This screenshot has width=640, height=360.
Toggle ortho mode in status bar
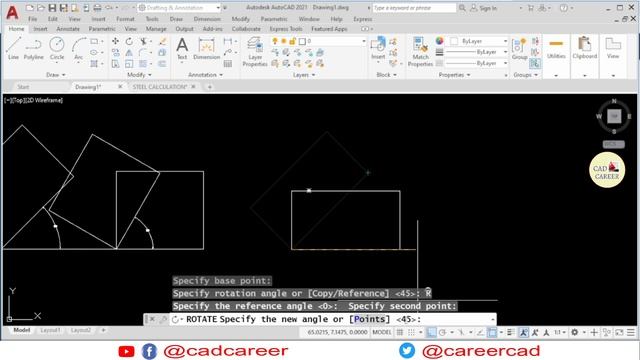tap(431, 333)
